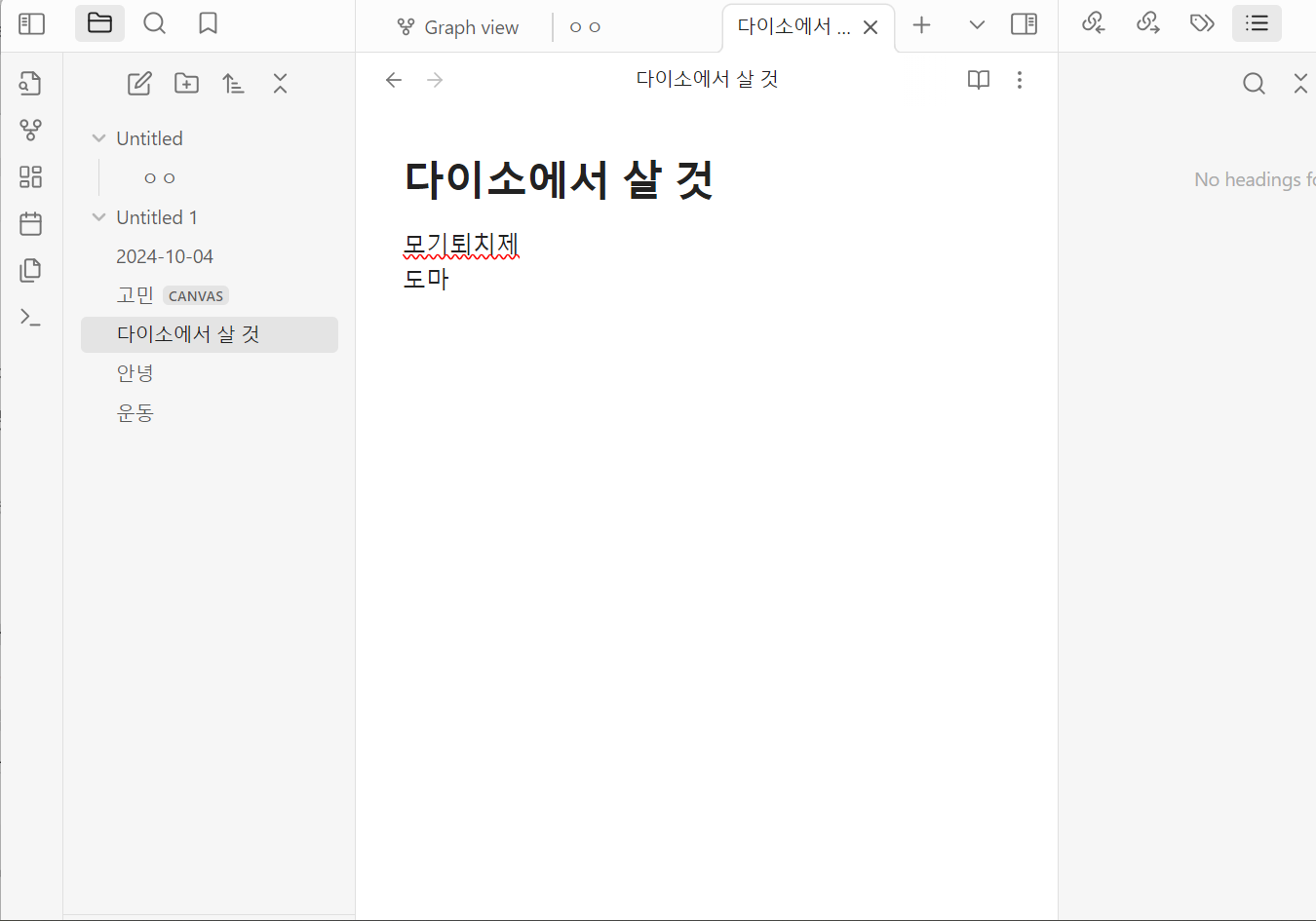Click the note title in header bar
The image size is (1316, 921).
[x=707, y=79]
